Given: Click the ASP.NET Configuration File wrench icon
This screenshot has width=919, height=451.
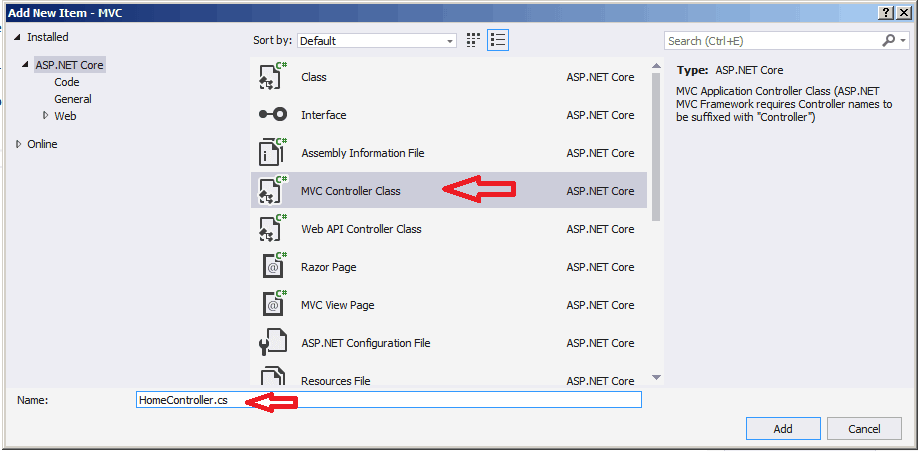Looking at the screenshot, I should [273, 343].
